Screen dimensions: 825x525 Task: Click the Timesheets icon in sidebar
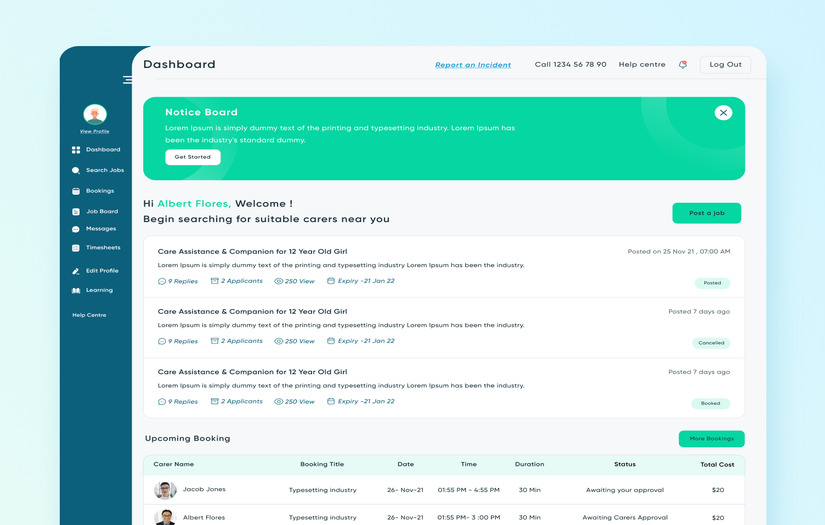[76, 248]
